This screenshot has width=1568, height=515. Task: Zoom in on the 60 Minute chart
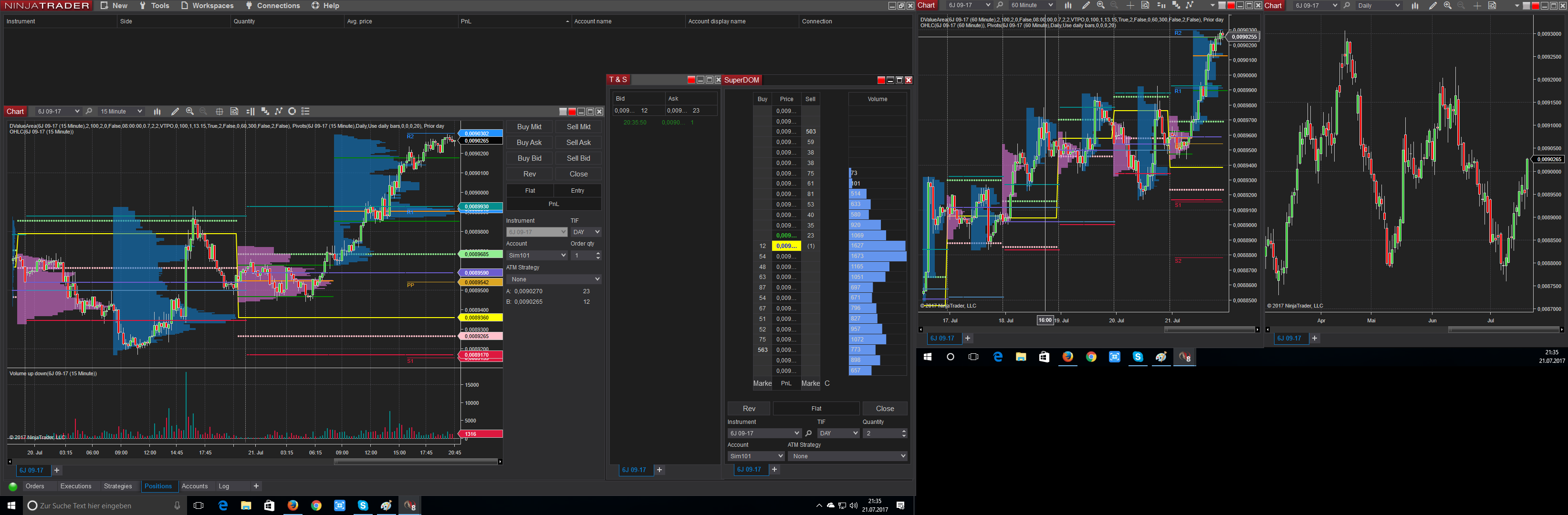coord(1100,5)
